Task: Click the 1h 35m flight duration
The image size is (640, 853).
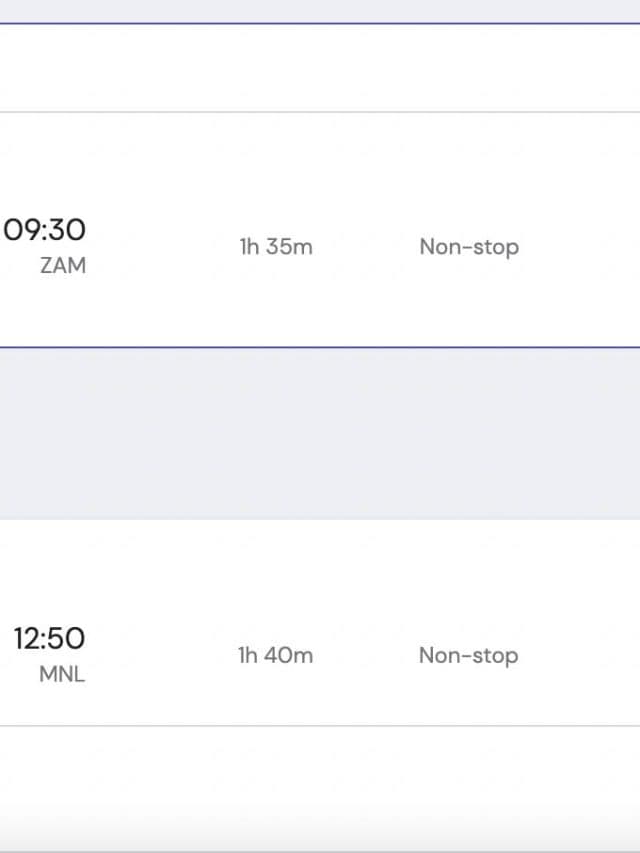Action: click(276, 247)
